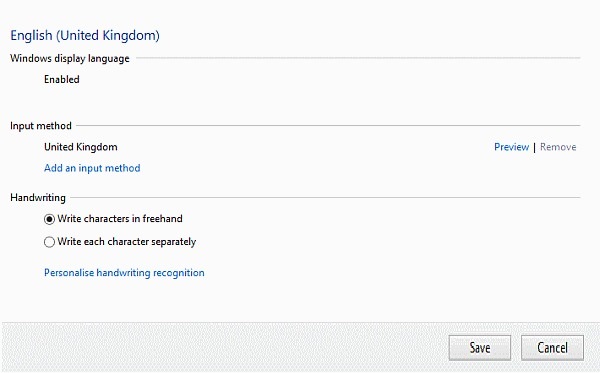This screenshot has height=373, width=600.
Task: Open the Preview link for United Kingdom keyboard
Action: (512, 147)
